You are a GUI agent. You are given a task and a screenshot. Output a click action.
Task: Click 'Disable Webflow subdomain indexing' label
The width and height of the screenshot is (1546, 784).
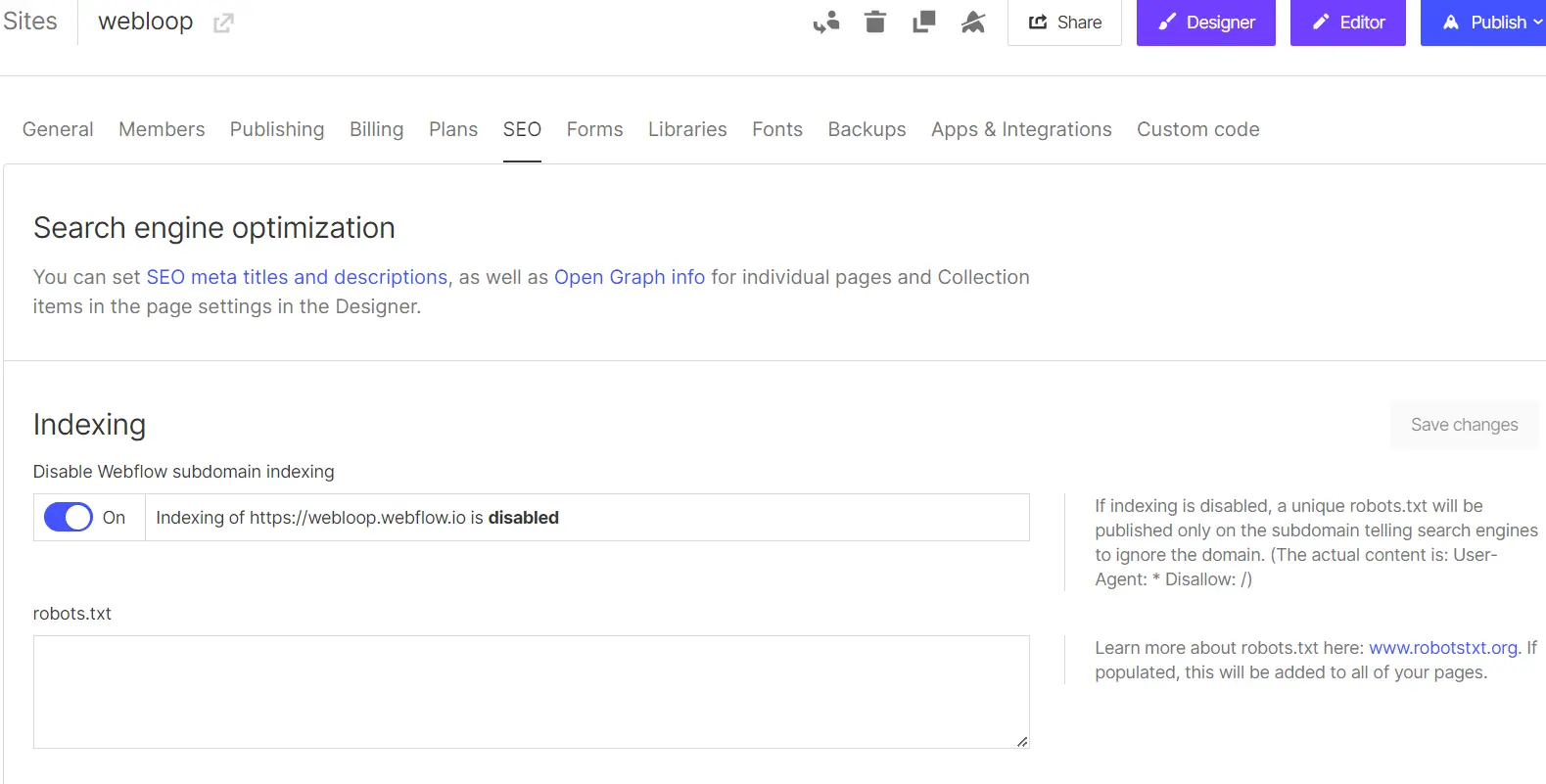[184, 472]
